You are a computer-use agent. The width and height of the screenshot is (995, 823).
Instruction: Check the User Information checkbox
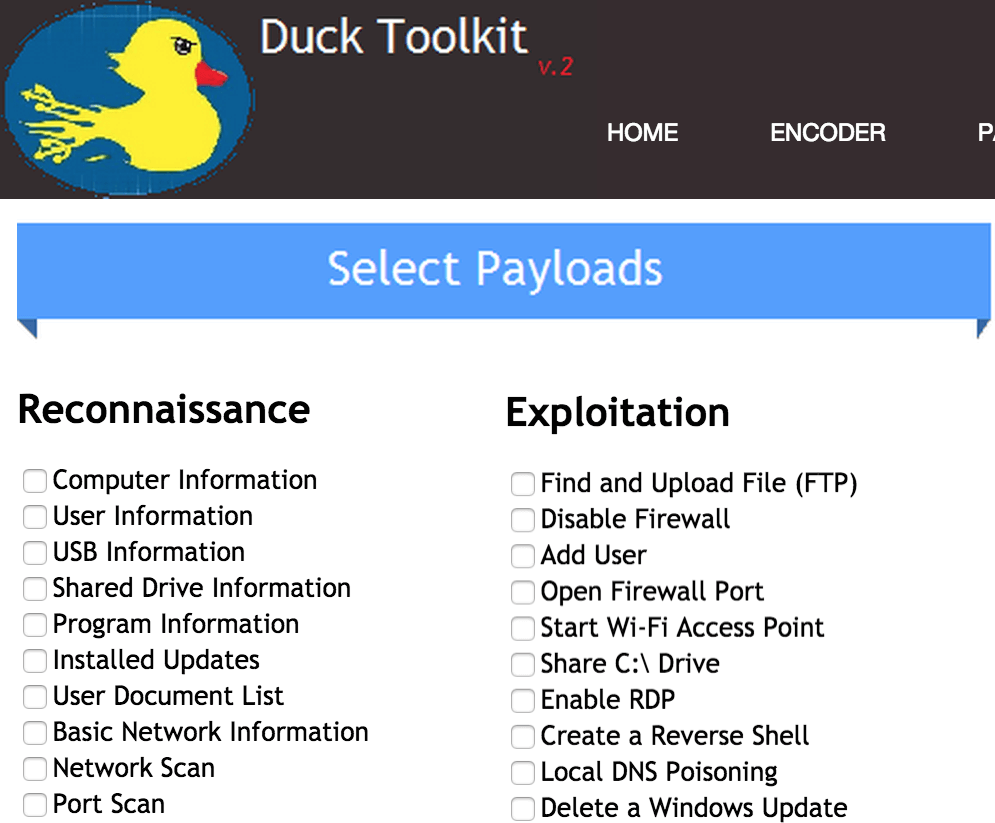35,517
